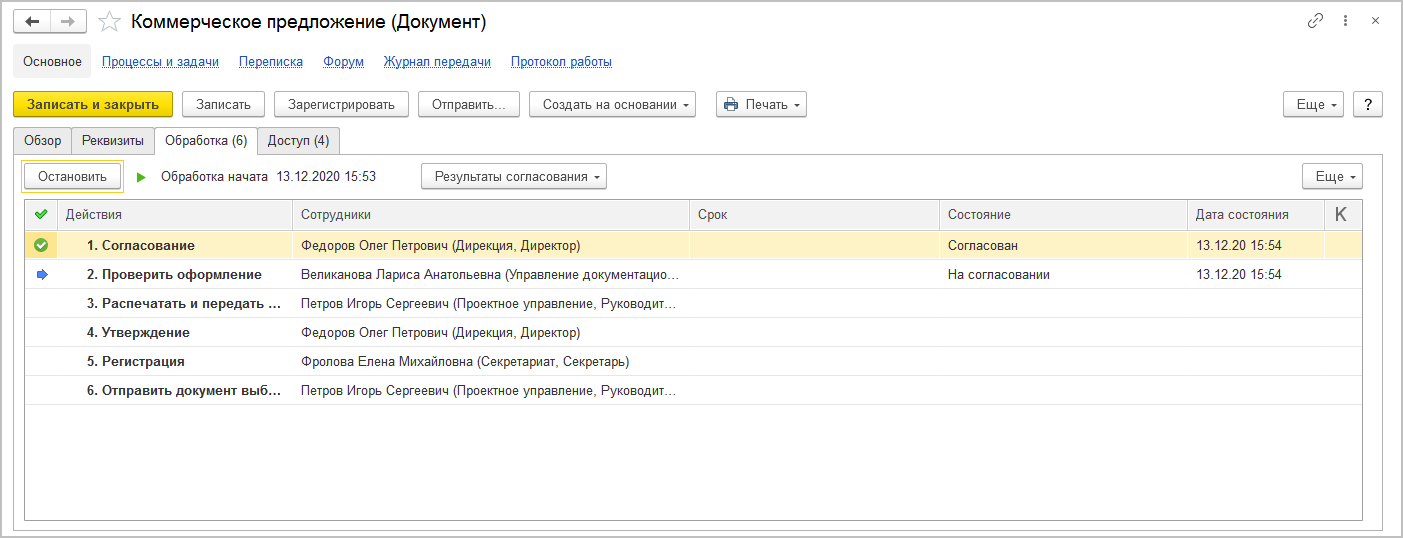Viewport: 1403px width, 538px height.
Task: Open the top Еще menu
Action: click(1313, 104)
